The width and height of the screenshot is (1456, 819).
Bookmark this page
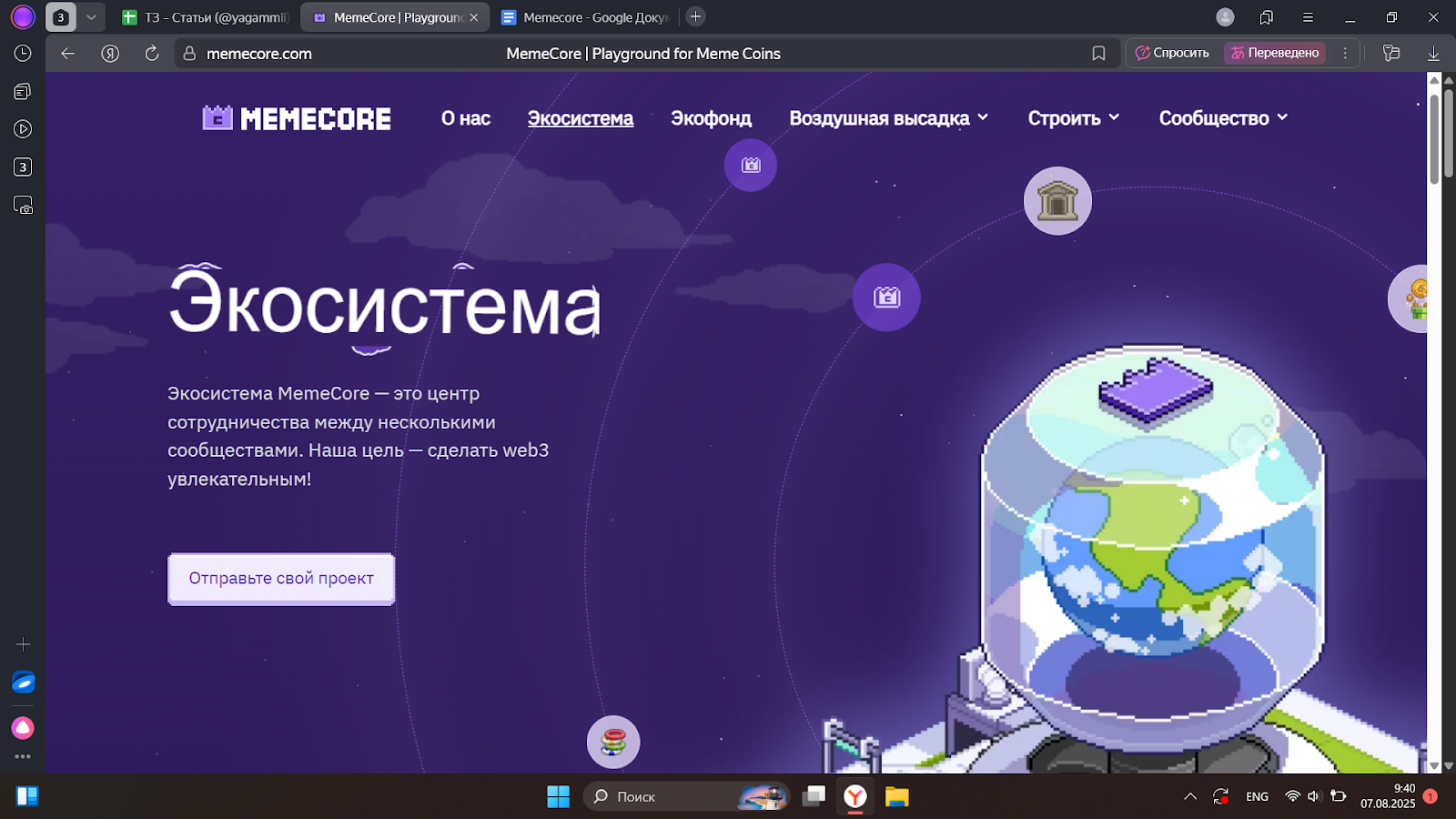(x=1098, y=54)
